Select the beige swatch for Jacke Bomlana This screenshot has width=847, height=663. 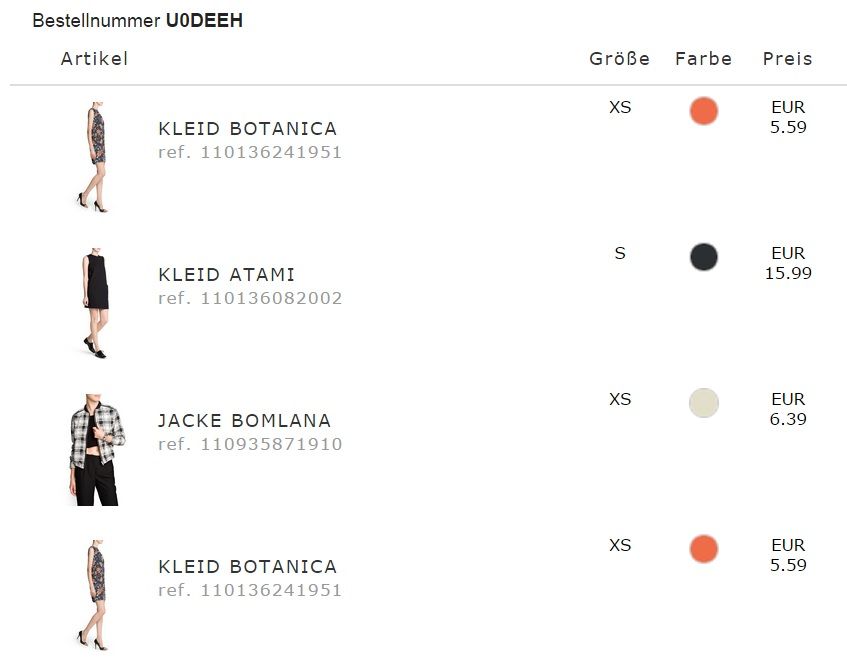[x=704, y=403]
